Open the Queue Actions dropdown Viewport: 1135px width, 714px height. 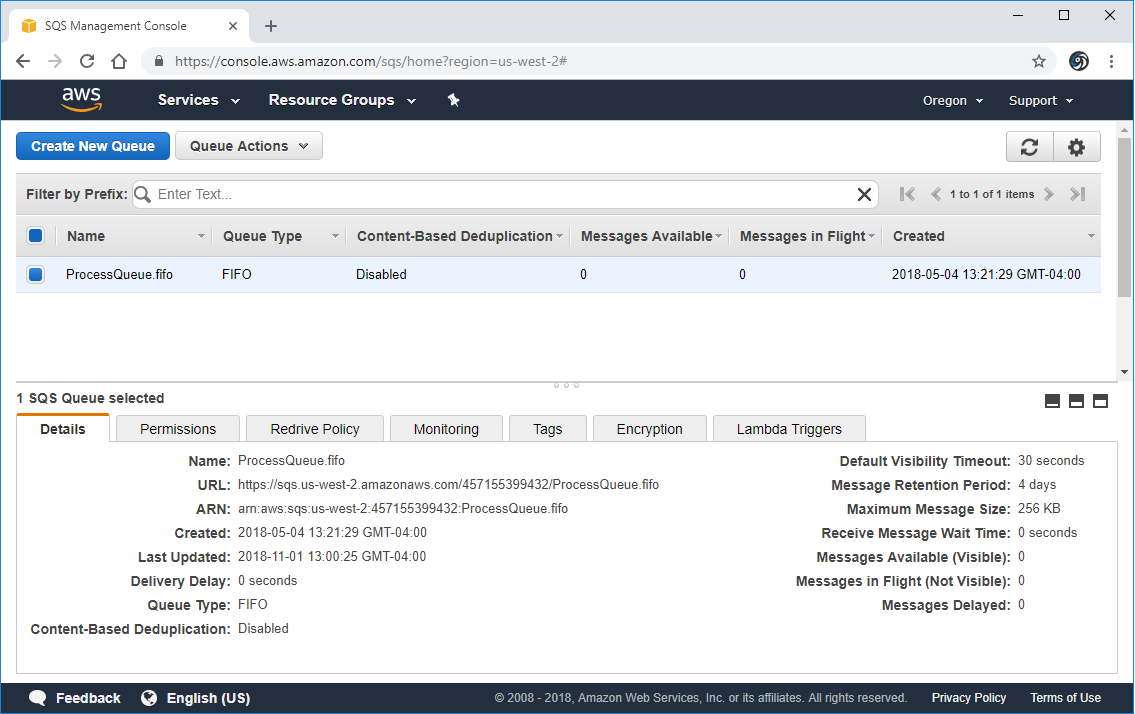(x=248, y=146)
